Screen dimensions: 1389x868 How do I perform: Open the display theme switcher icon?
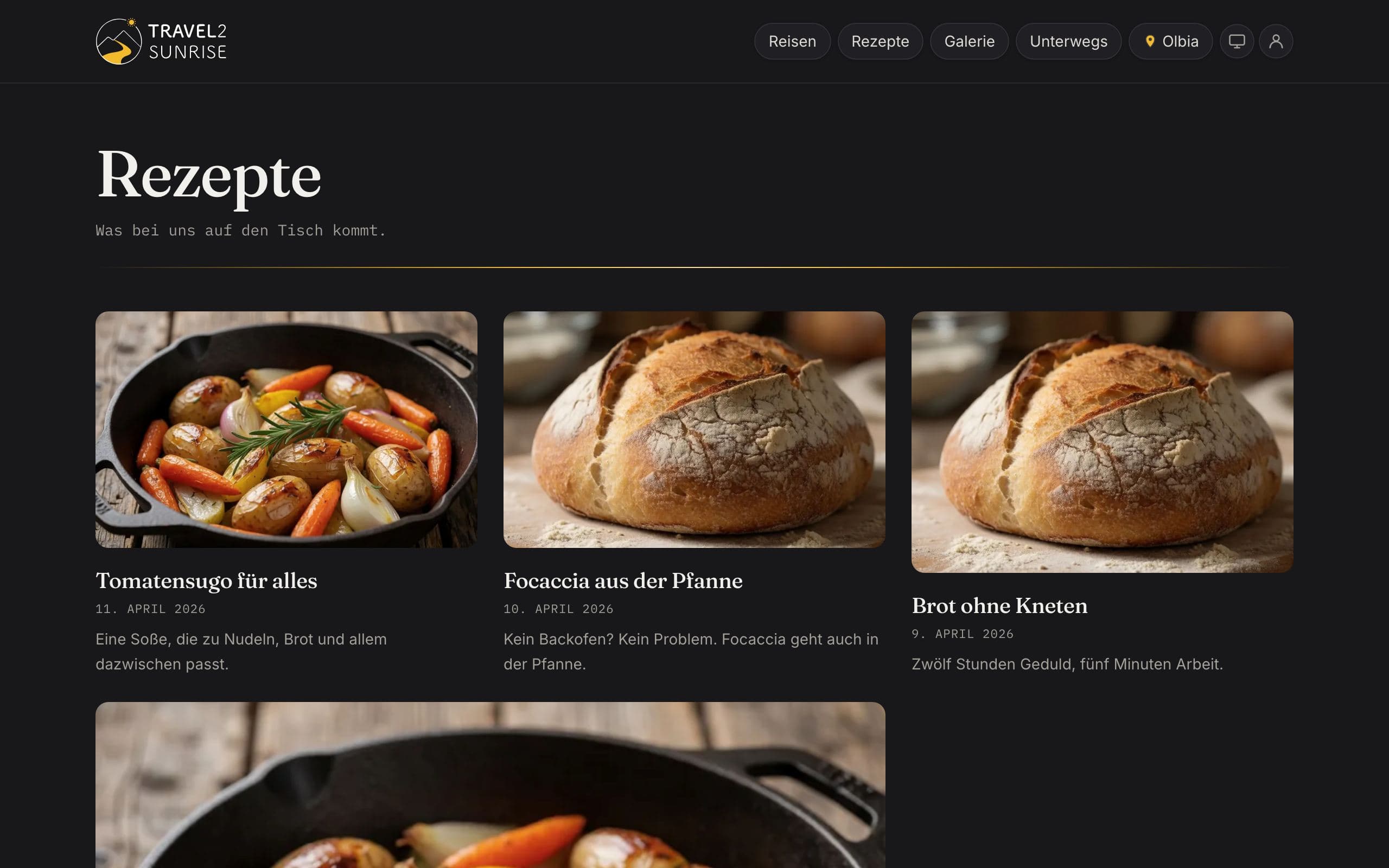1237,41
